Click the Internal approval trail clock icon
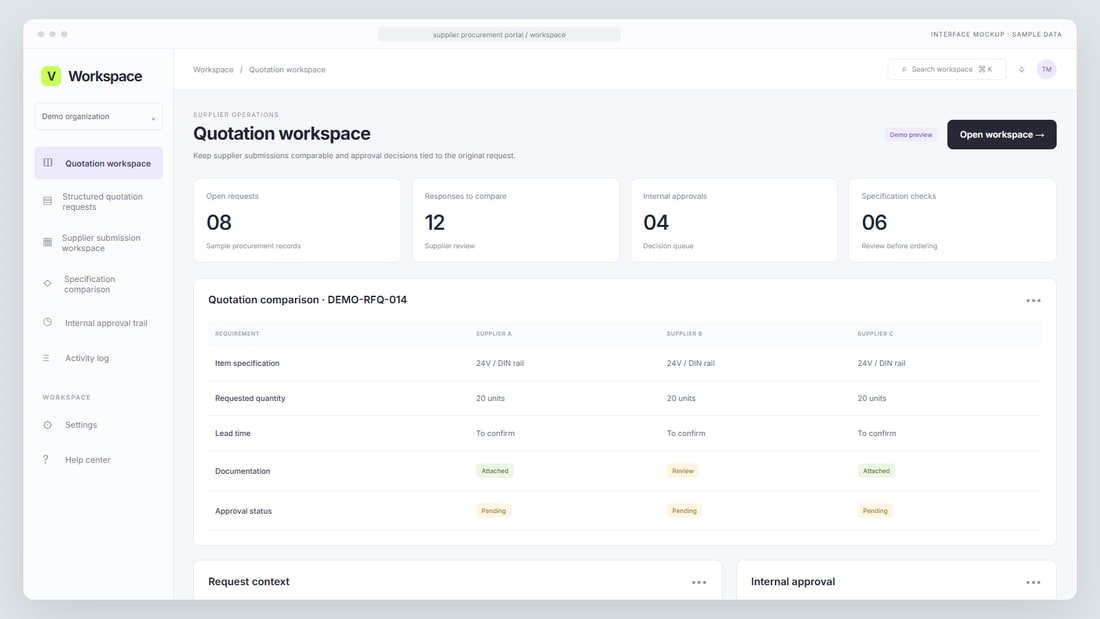 coord(48,322)
